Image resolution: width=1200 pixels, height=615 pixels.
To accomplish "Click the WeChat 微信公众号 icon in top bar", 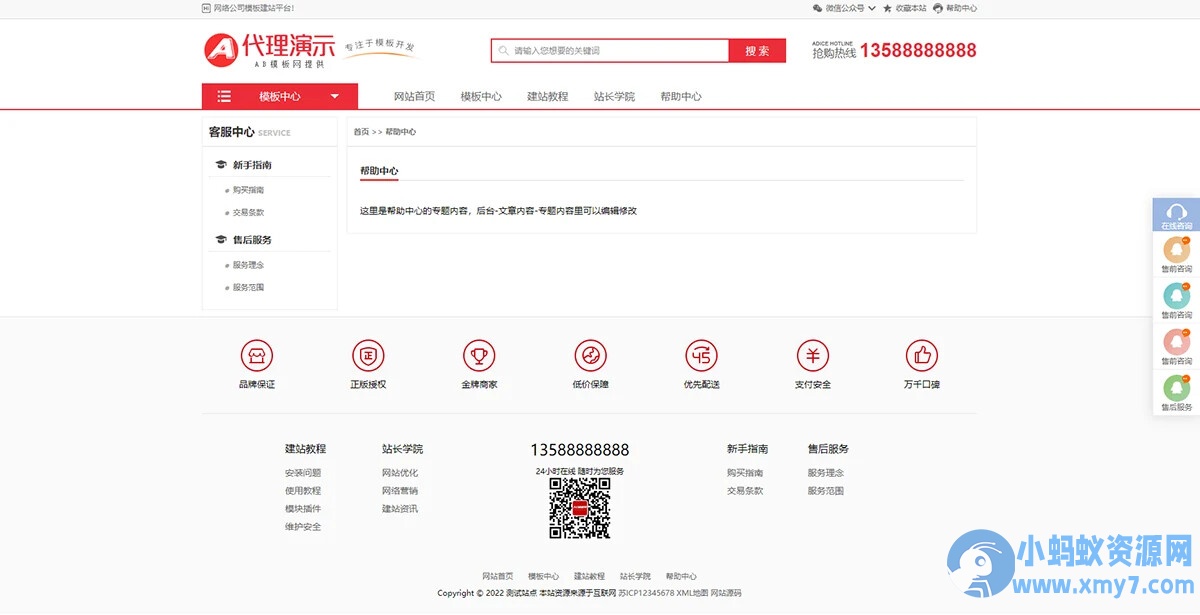I will pos(817,8).
